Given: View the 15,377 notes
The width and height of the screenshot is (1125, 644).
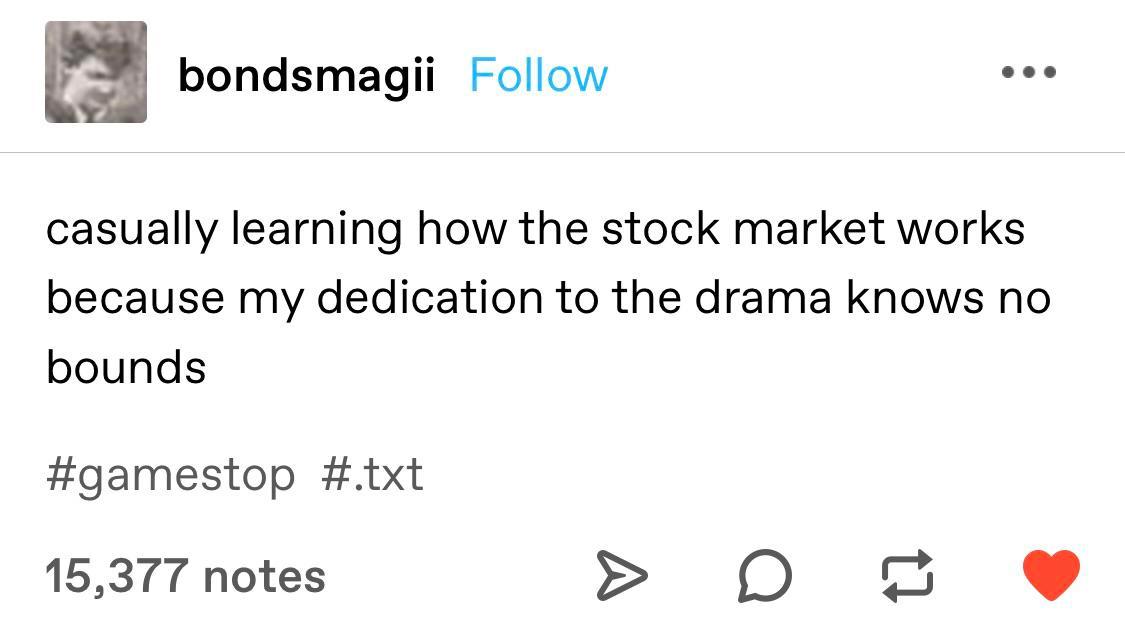Looking at the screenshot, I should tap(185, 576).
